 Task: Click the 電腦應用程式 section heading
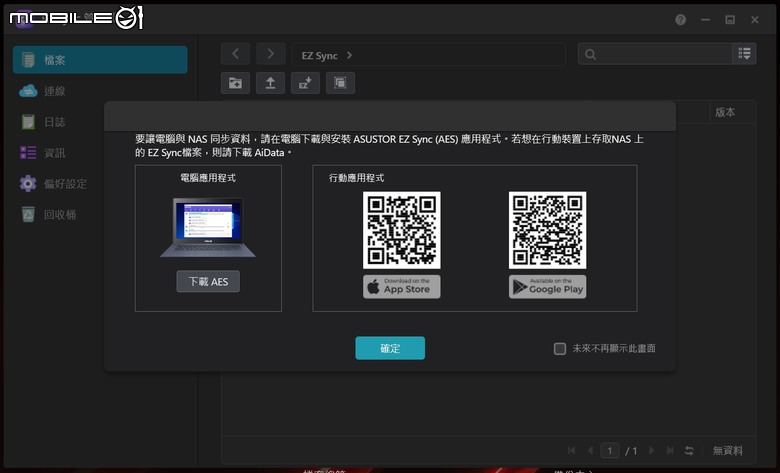(208, 178)
